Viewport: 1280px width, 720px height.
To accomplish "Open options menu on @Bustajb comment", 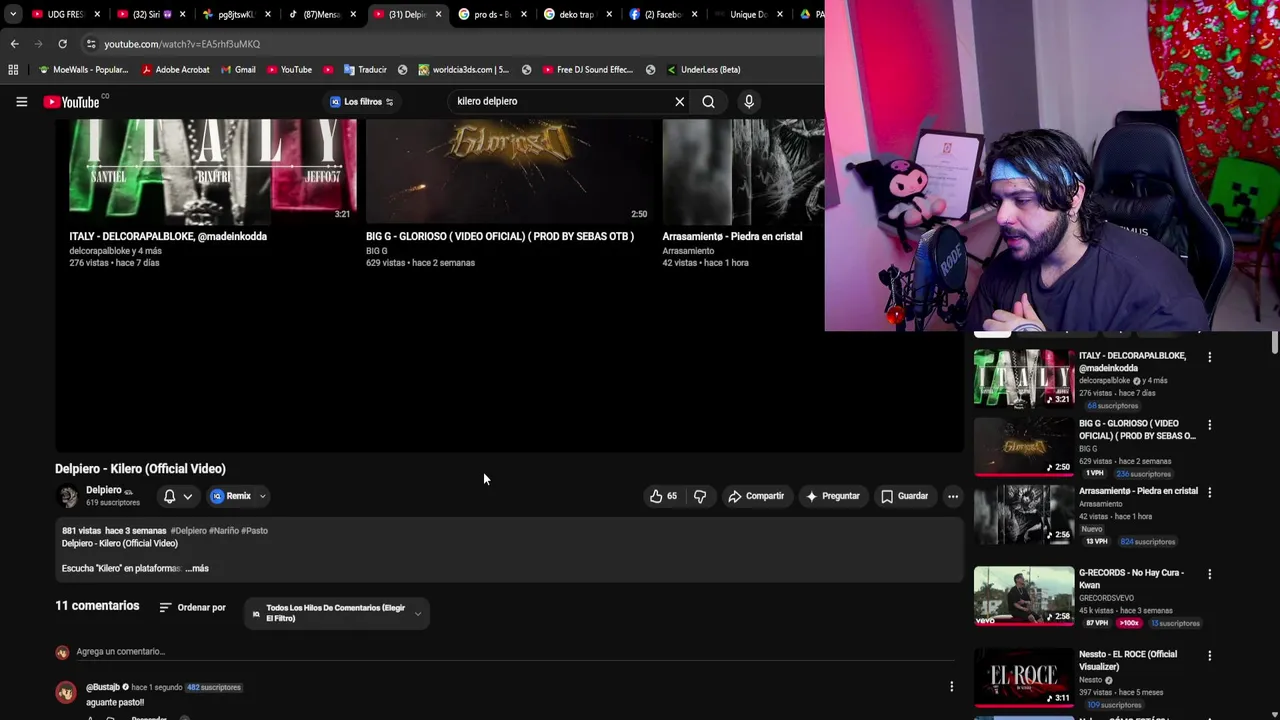I will (x=951, y=686).
